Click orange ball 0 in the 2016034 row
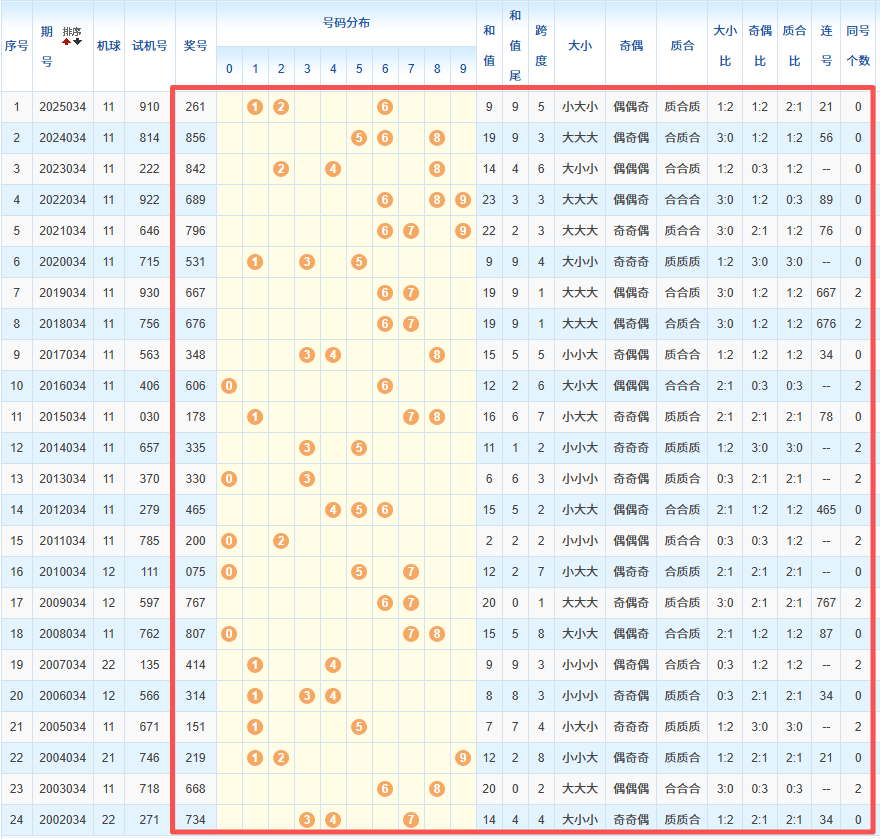 229,386
